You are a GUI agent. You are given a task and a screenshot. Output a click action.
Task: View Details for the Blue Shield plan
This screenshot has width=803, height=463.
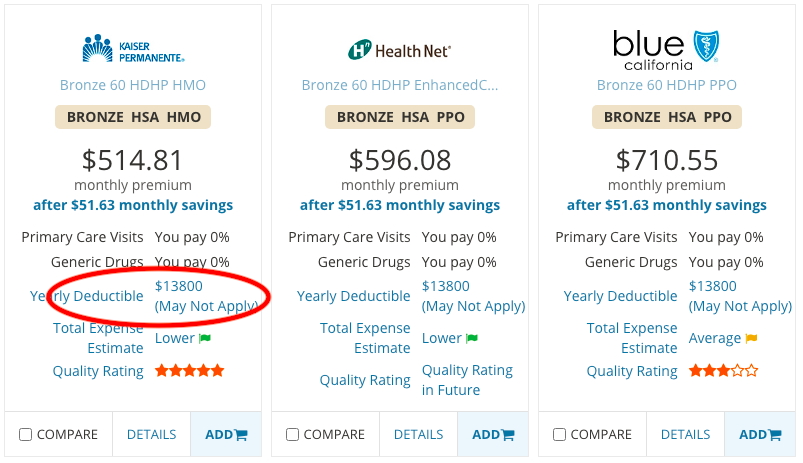coord(685,435)
